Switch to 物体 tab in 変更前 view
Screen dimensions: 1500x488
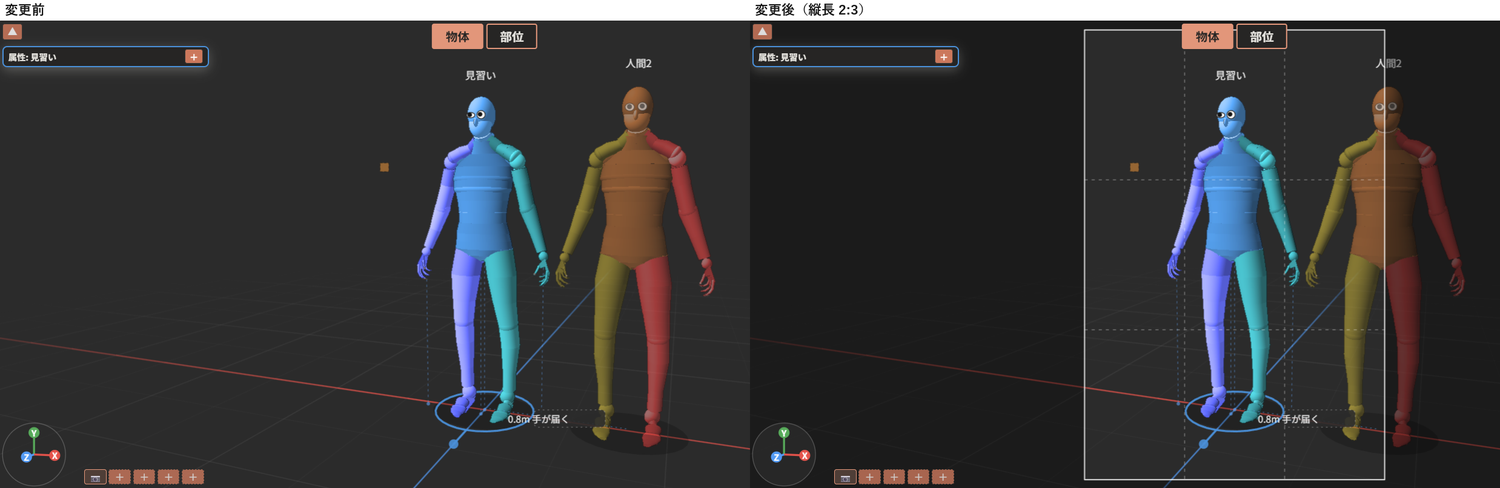click(458, 37)
